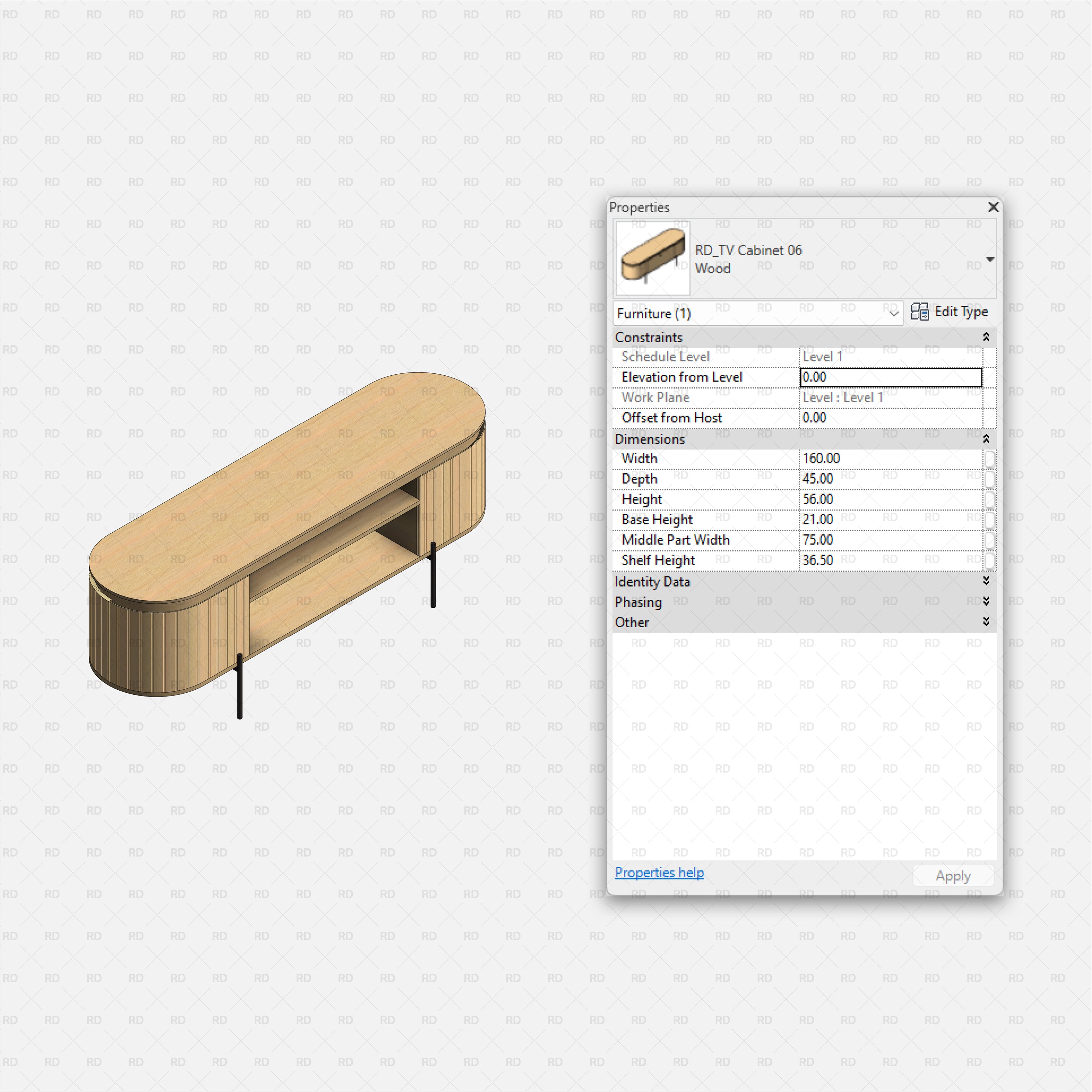Expand the Other section
Image resolution: width=1092 pixels, height=1092 pixels.
986,622
